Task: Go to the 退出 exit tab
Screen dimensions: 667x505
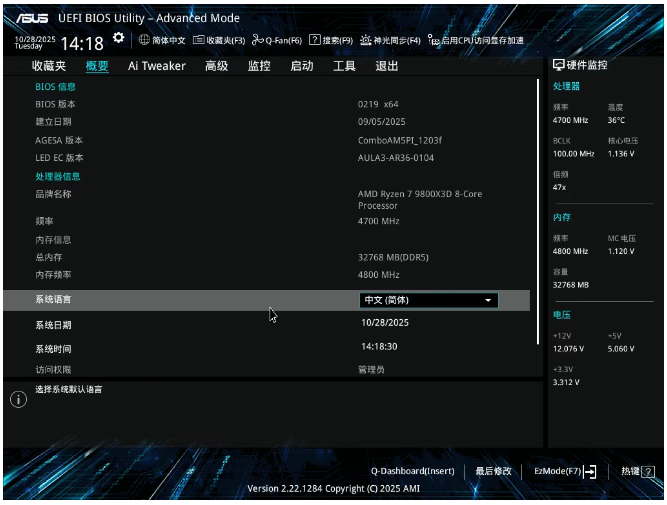Action: pos(386,66)
